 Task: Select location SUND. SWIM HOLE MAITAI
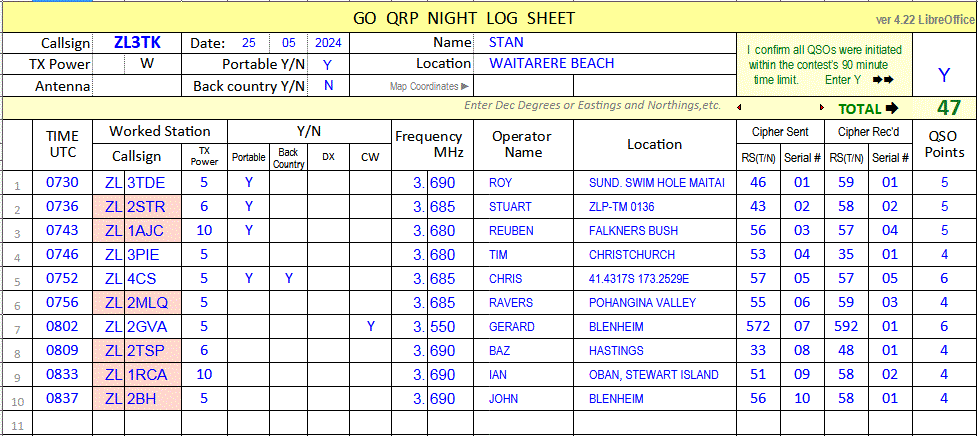point(657,183)
